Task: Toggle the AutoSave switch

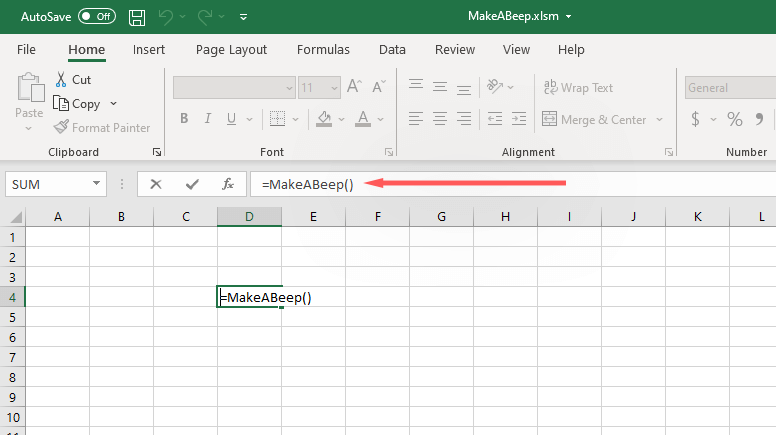Action: [97, 17]
